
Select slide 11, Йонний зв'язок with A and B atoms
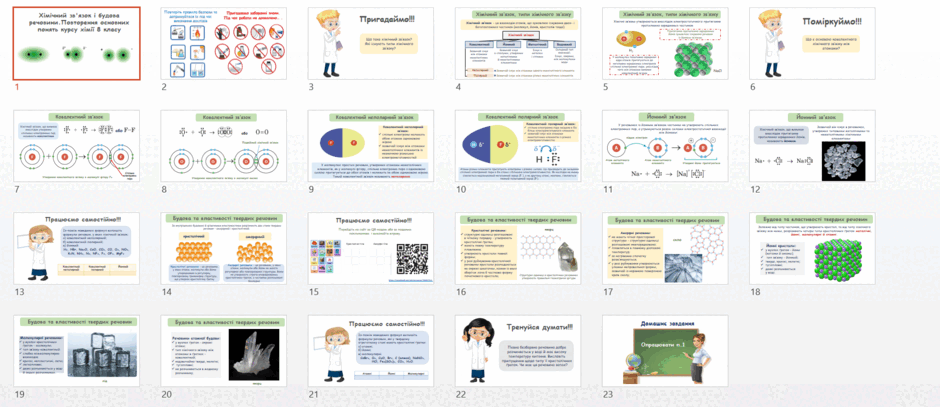(665, 146)
